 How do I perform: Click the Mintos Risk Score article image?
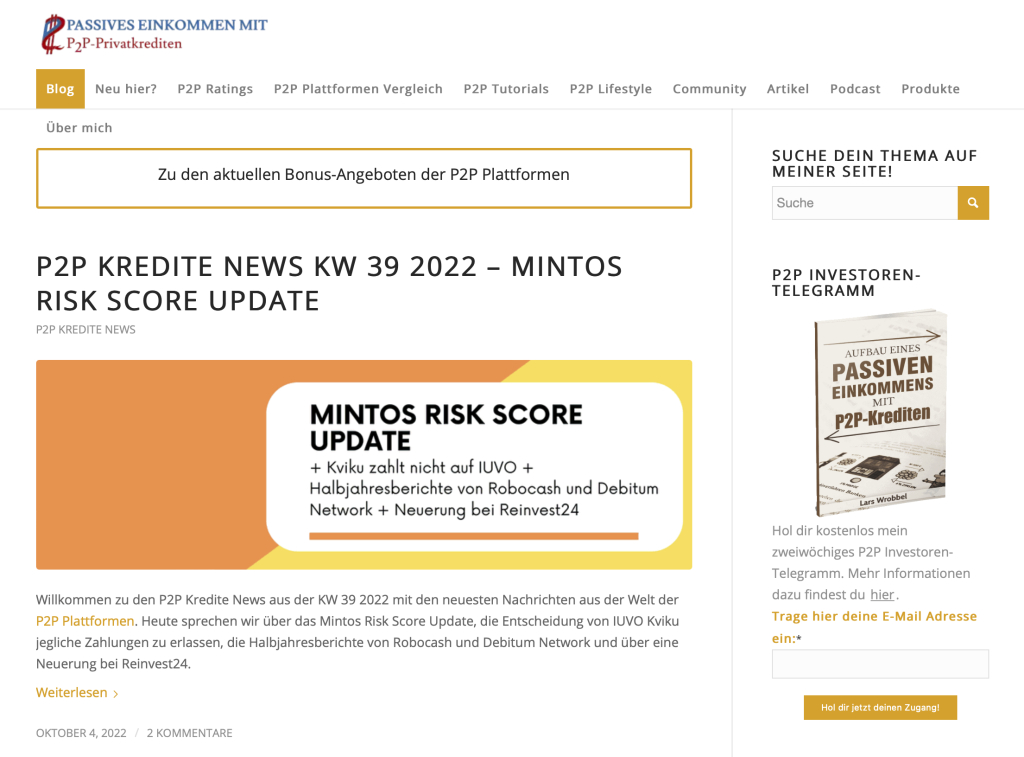click(x=364, y=465)
